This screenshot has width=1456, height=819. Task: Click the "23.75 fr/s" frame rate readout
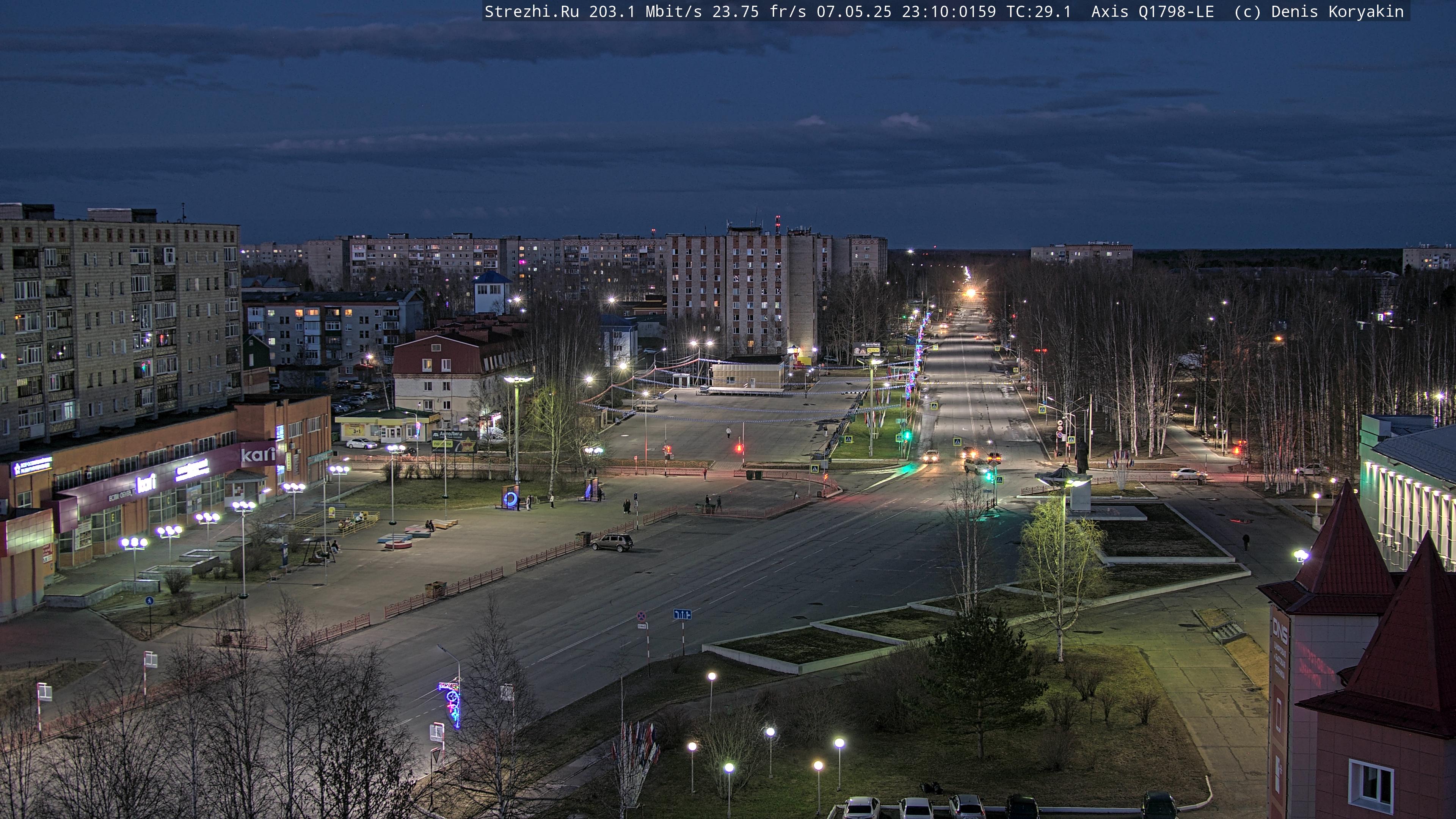tap(759, 11)
